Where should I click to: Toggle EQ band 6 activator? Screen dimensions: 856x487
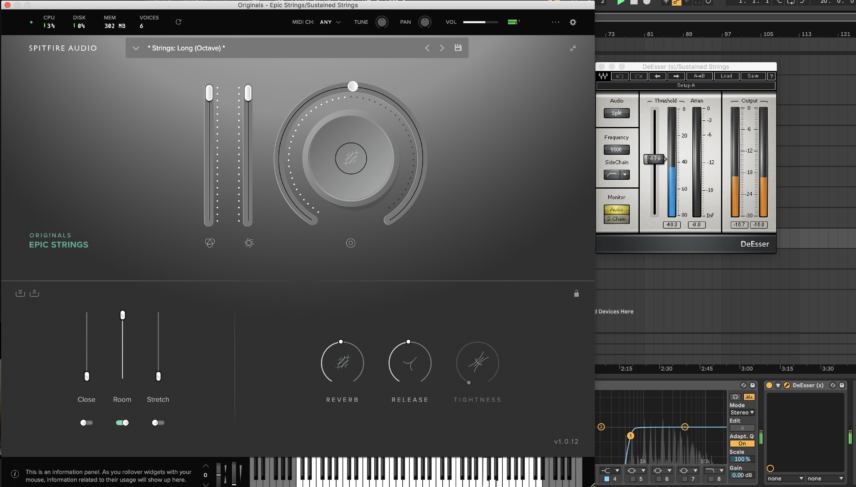pos(659,479)
